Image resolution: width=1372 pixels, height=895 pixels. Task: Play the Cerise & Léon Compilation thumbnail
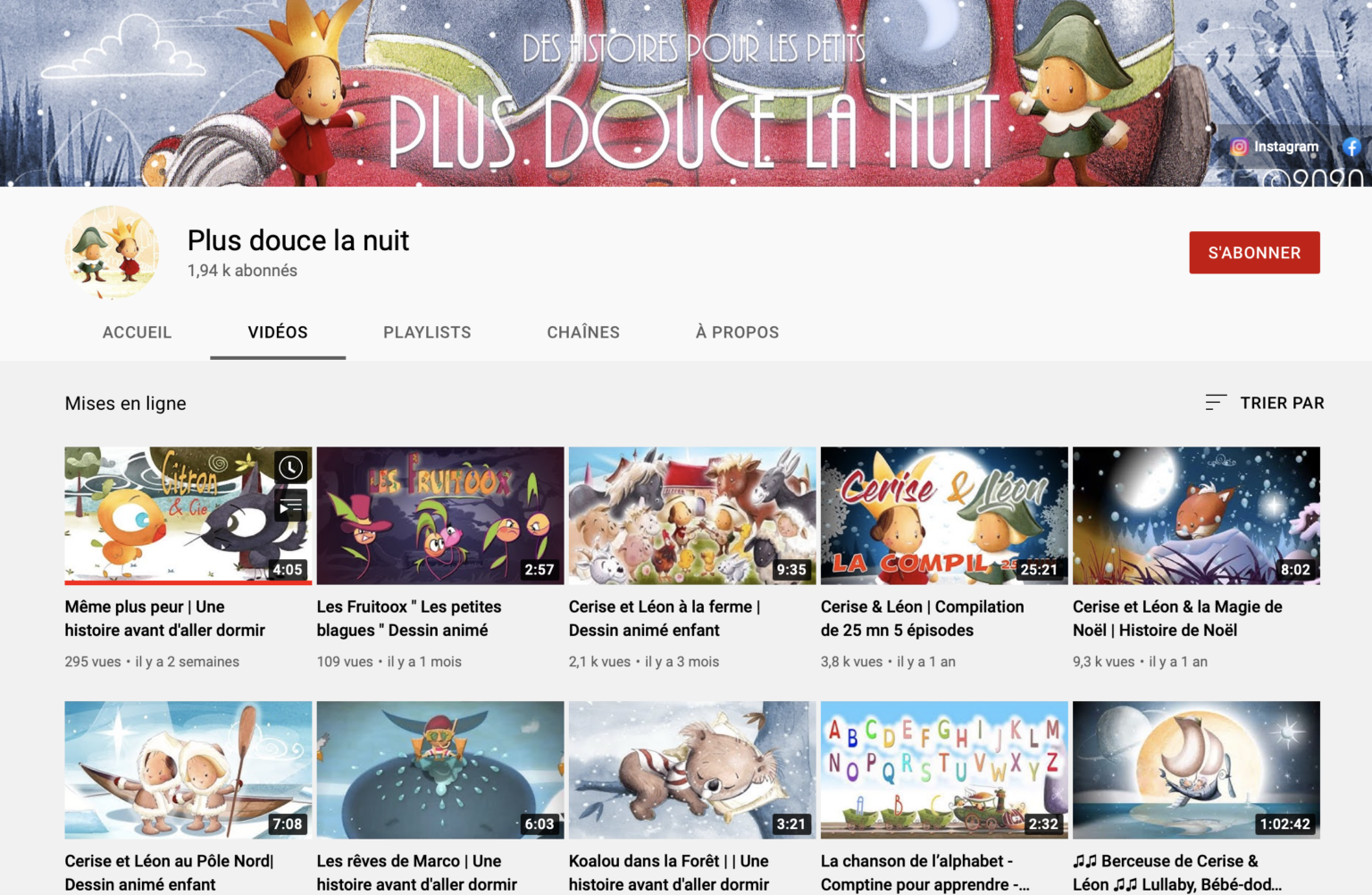point(944,515)
